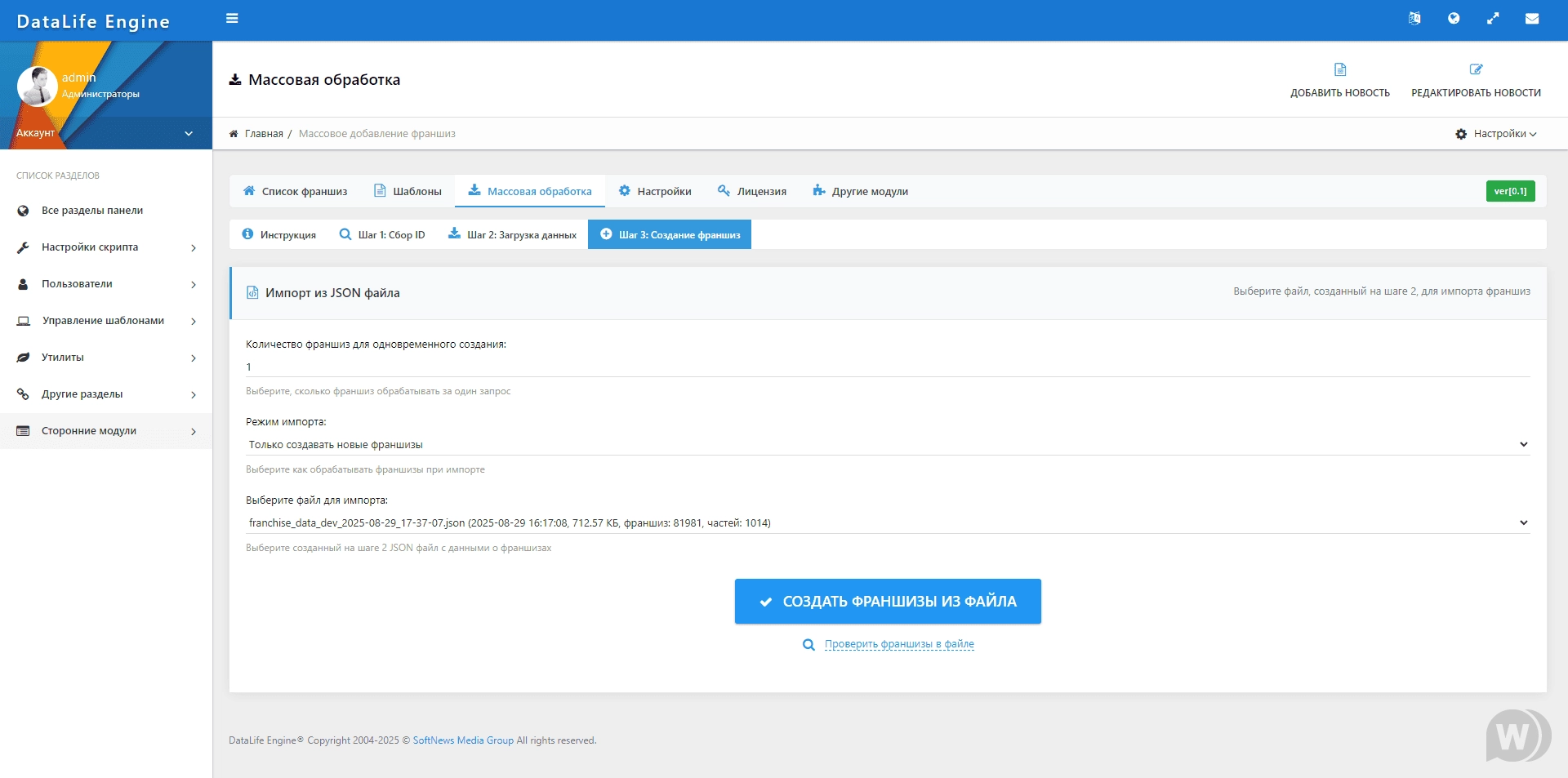Viewport: 1568px width, 778px height.
Task: Open the Настройки dropdown near breadcrumb
Action: 1496,134
